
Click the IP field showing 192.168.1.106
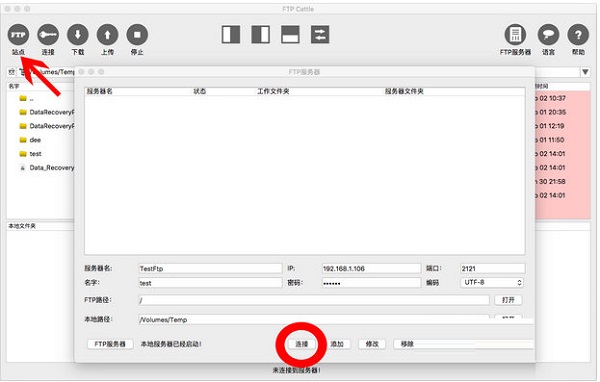coord(371,269)
